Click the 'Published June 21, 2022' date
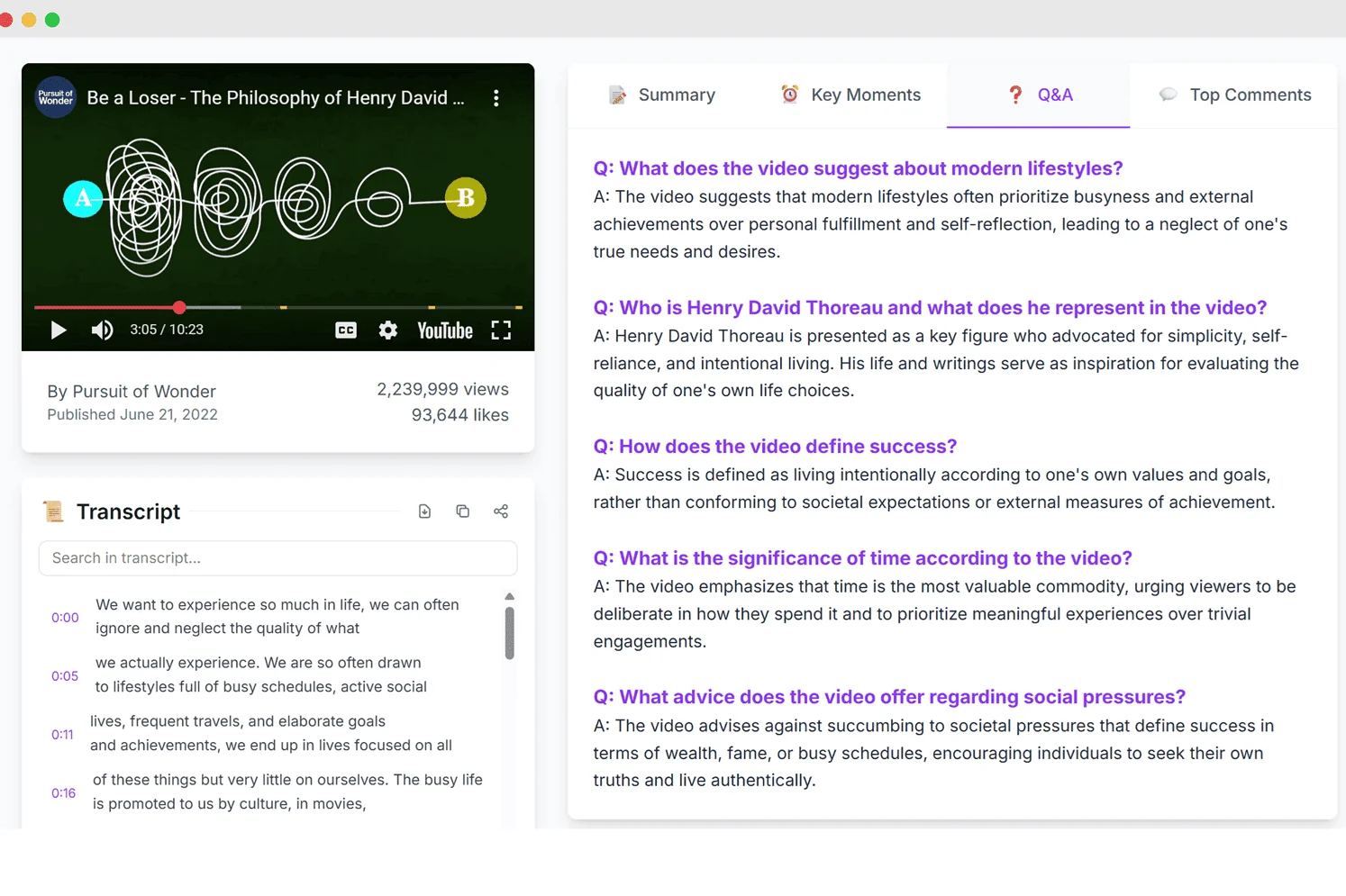This screenshot has height=896, width=1346. pos(132,414)
